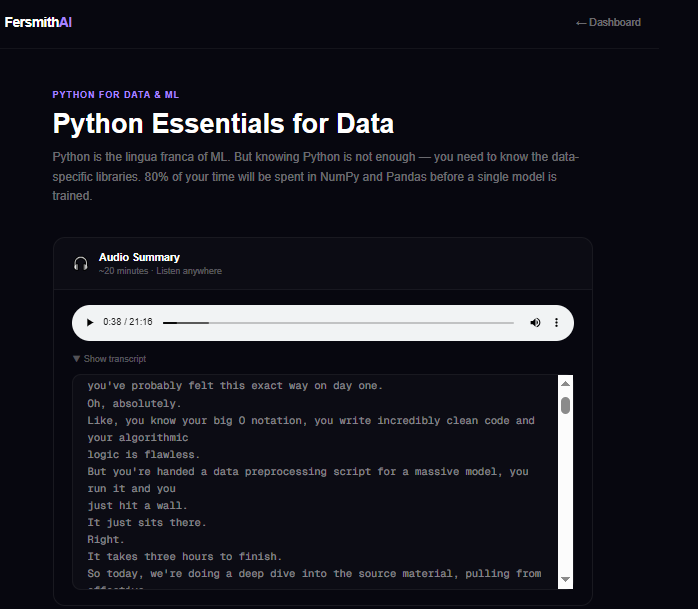The width and height of the screenshot is (698, 609).
Task: Click transcript line 'just hit a wall.'
Action: (x=138, y=506)
